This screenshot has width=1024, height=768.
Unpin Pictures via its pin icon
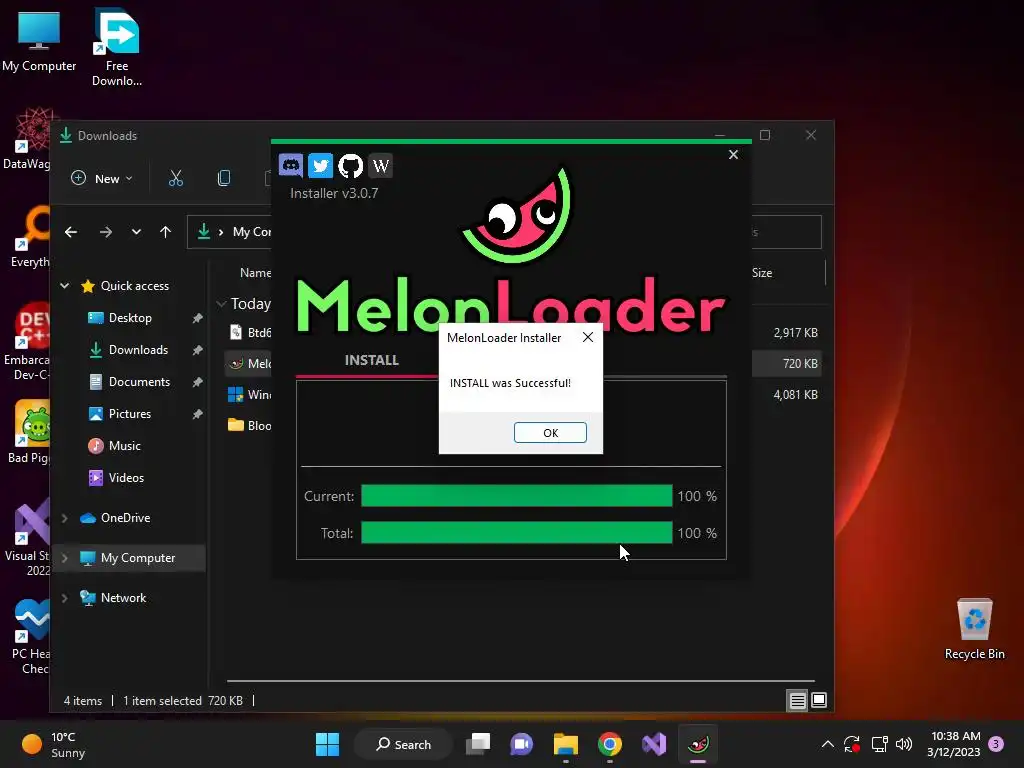coord(197,414)
